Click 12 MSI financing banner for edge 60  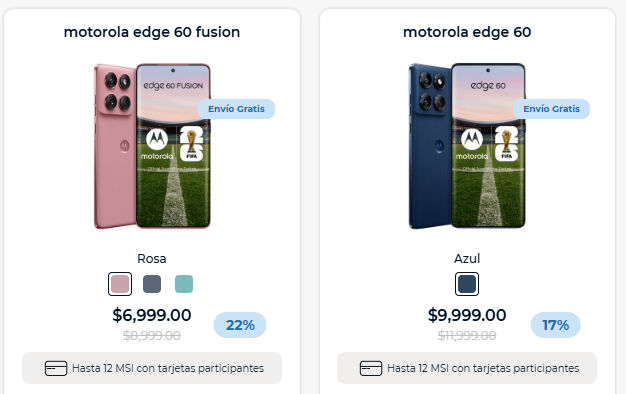(x=467, y=368)
